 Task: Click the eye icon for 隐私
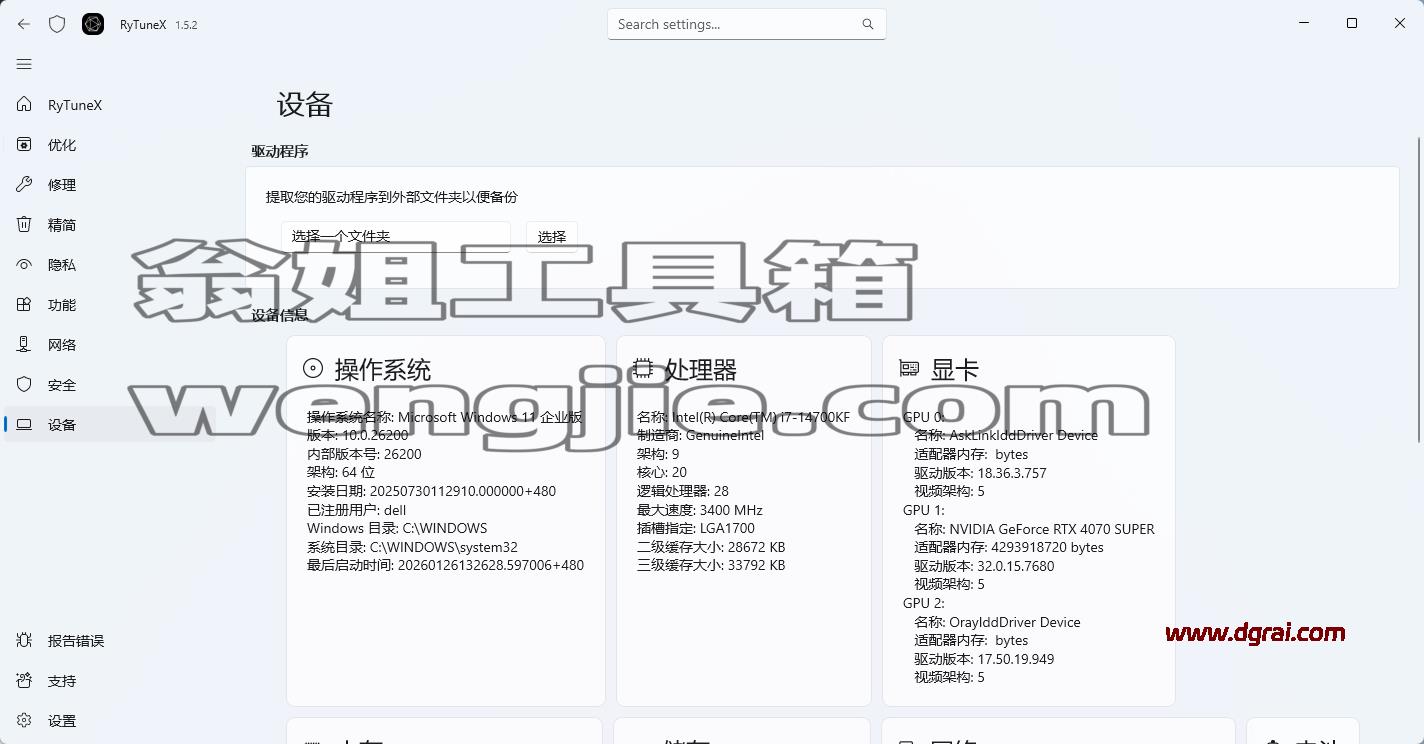coord(24,265)
